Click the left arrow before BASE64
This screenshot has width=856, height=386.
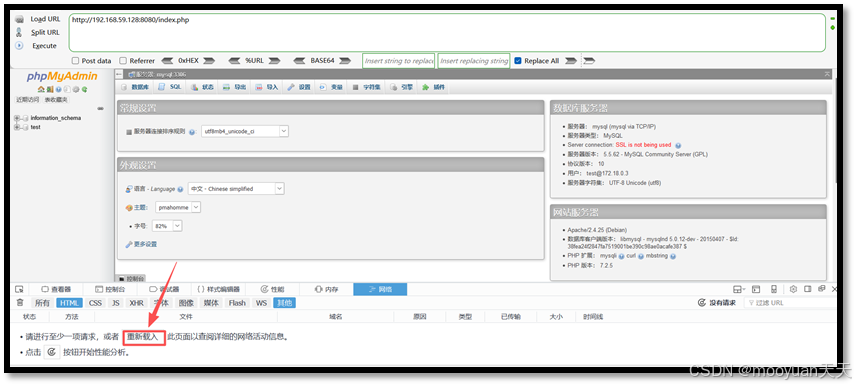299,61
